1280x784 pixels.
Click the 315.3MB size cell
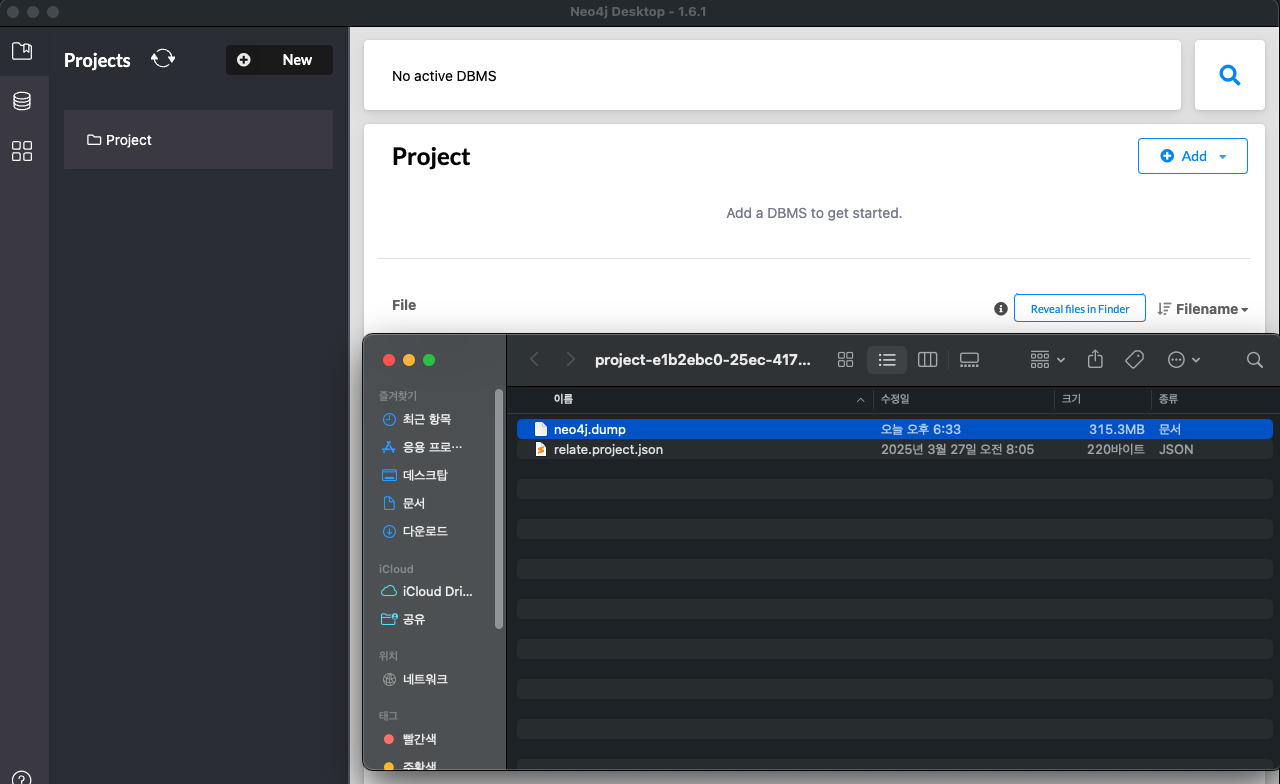pos(1116,429)
